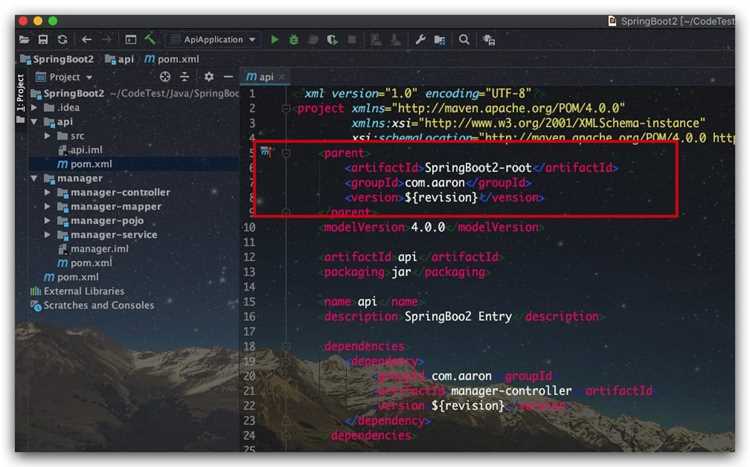Click the Synchronize refresh icon

[x=62, y=40]
